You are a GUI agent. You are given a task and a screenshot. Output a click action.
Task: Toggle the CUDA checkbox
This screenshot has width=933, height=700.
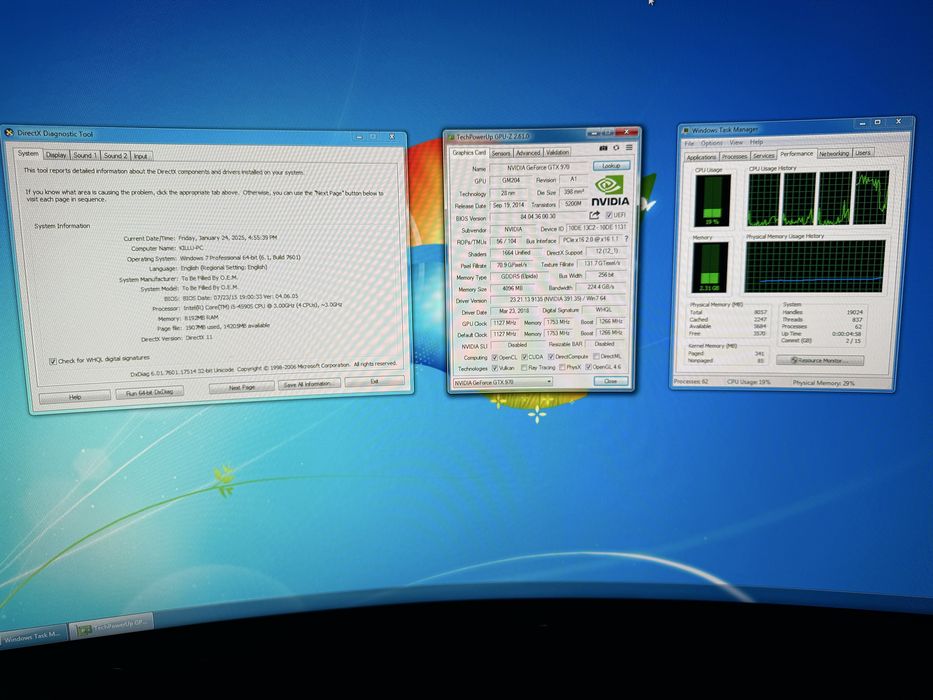coord(524,357)
